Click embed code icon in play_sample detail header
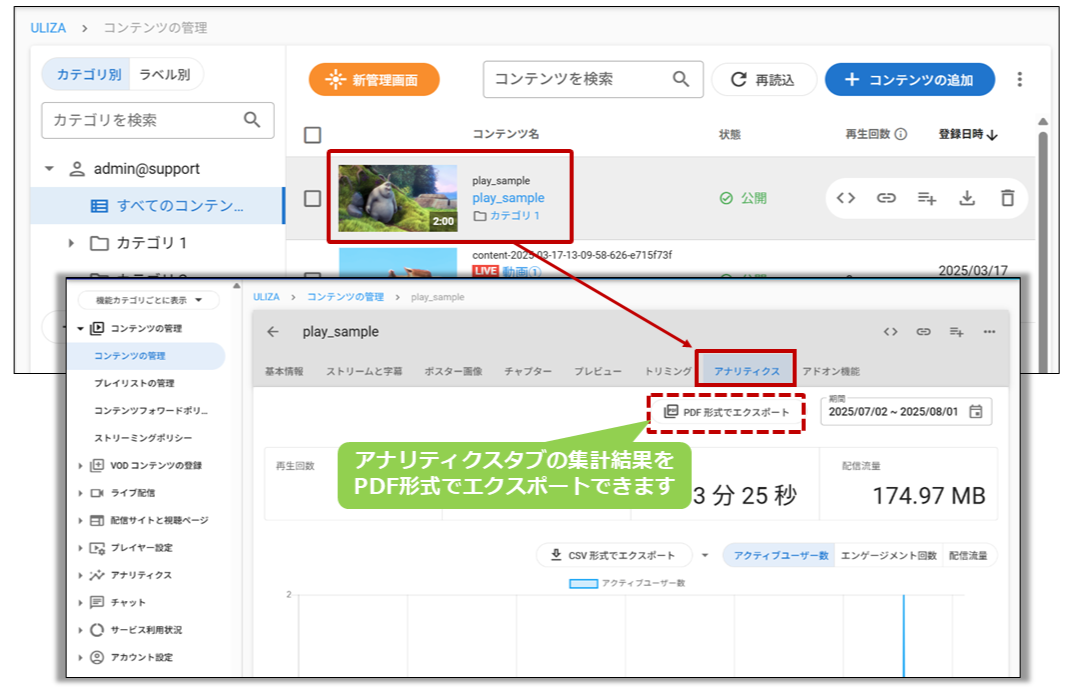The image size is (1068, 691). tap(890, 332)
